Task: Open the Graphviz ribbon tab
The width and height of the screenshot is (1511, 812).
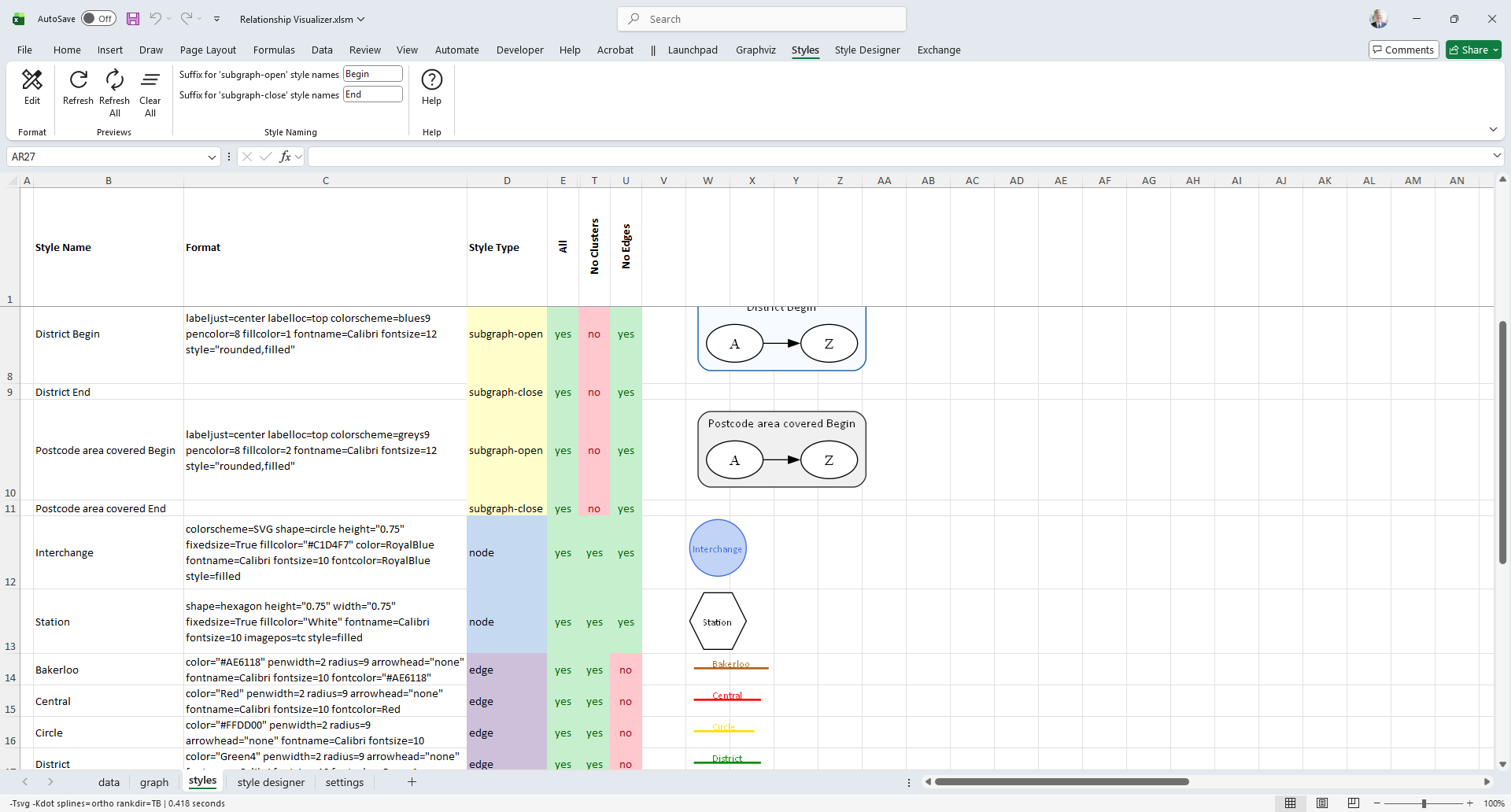Action: click(755, 50)
